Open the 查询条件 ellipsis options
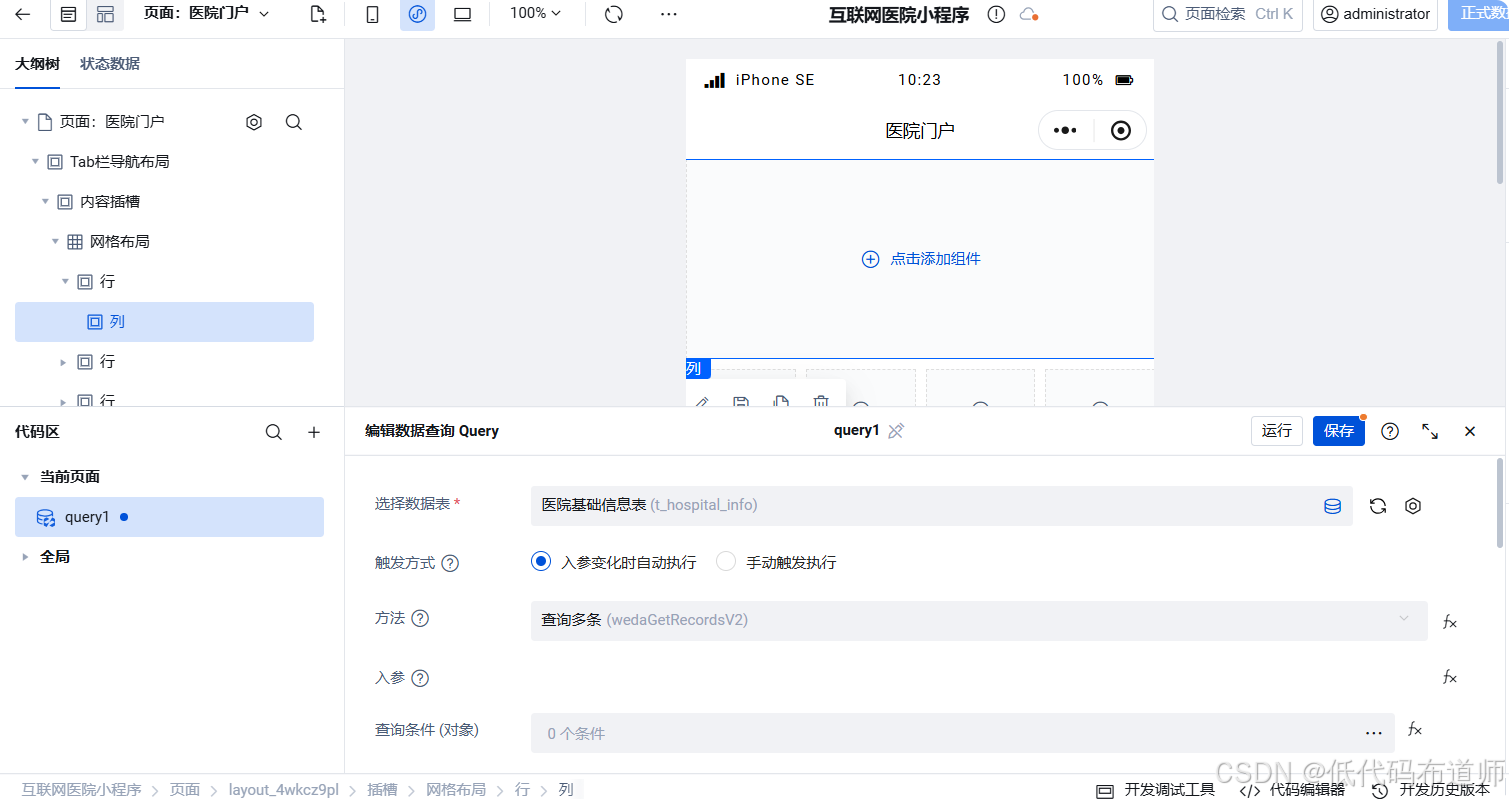Screen dimensions: 1509x799 coord(1373,732)
